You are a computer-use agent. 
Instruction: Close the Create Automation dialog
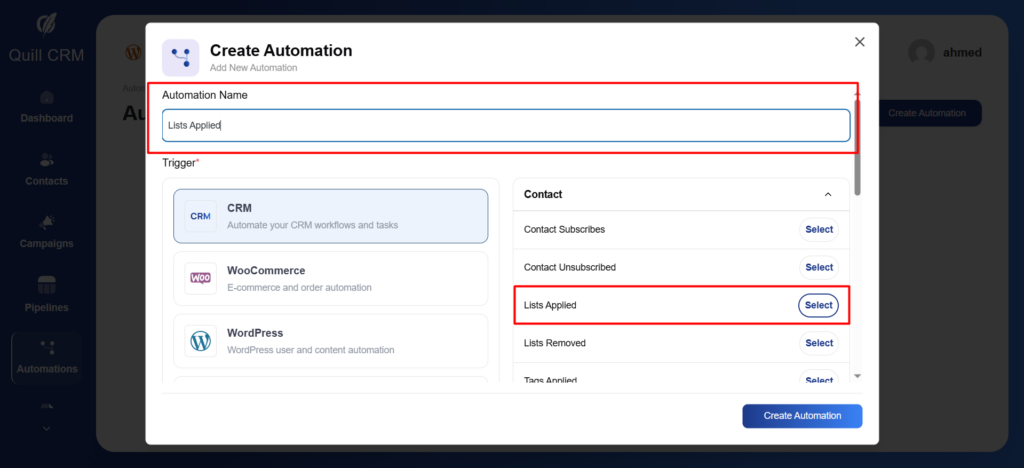pyautogui.click(x=859, y=42)
